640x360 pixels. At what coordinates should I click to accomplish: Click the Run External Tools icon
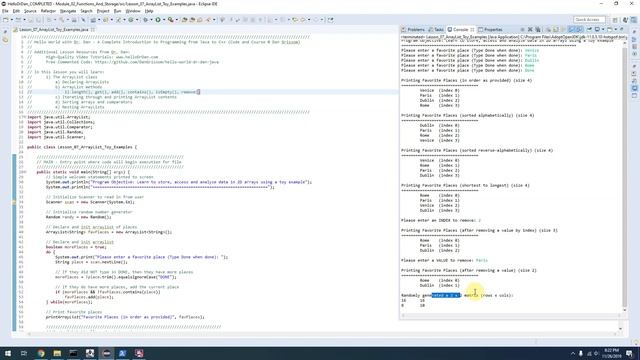[170, 20]
